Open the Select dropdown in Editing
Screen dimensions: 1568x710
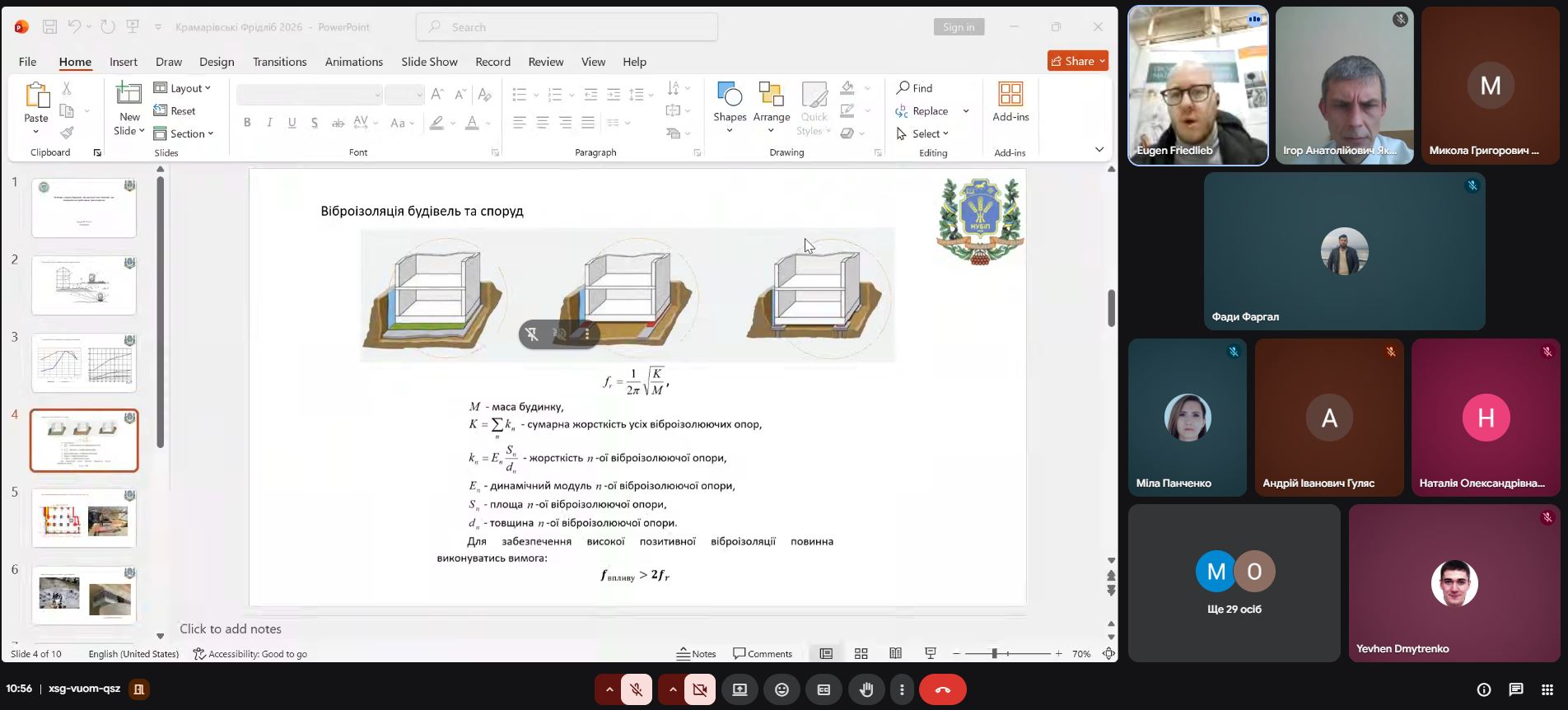(x=923, y=133)
